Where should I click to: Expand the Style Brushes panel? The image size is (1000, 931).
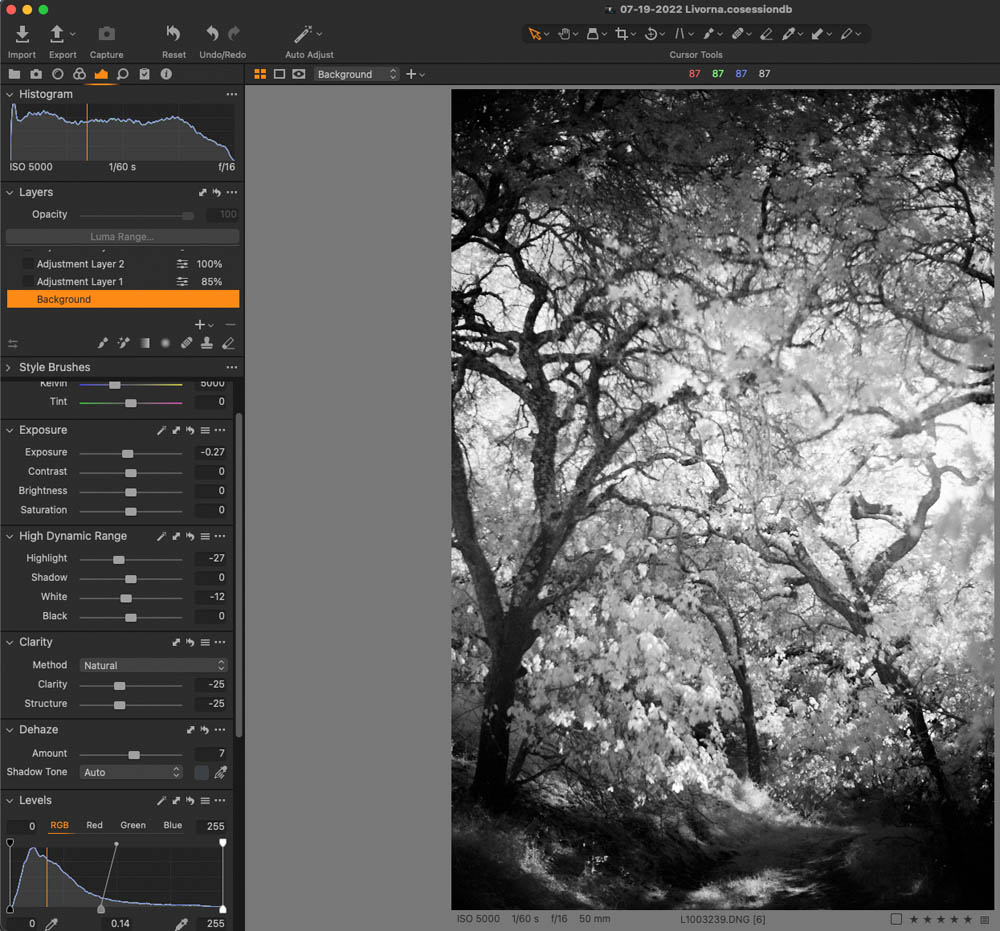tap(8, 367)
